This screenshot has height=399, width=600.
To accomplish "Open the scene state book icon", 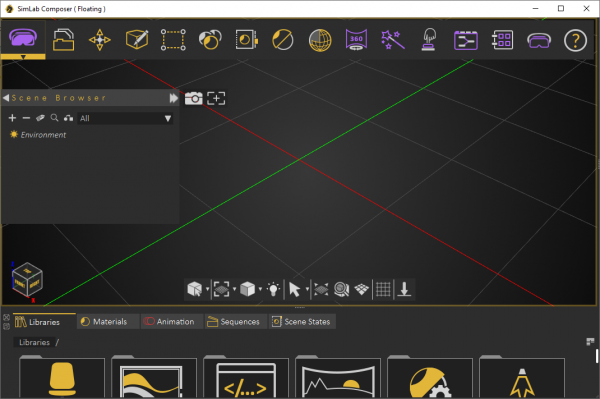I will point(247,40).
